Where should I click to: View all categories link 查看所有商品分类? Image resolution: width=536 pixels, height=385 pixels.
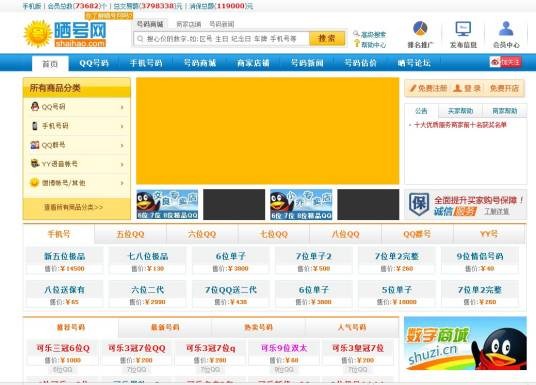tap(73, 207)
